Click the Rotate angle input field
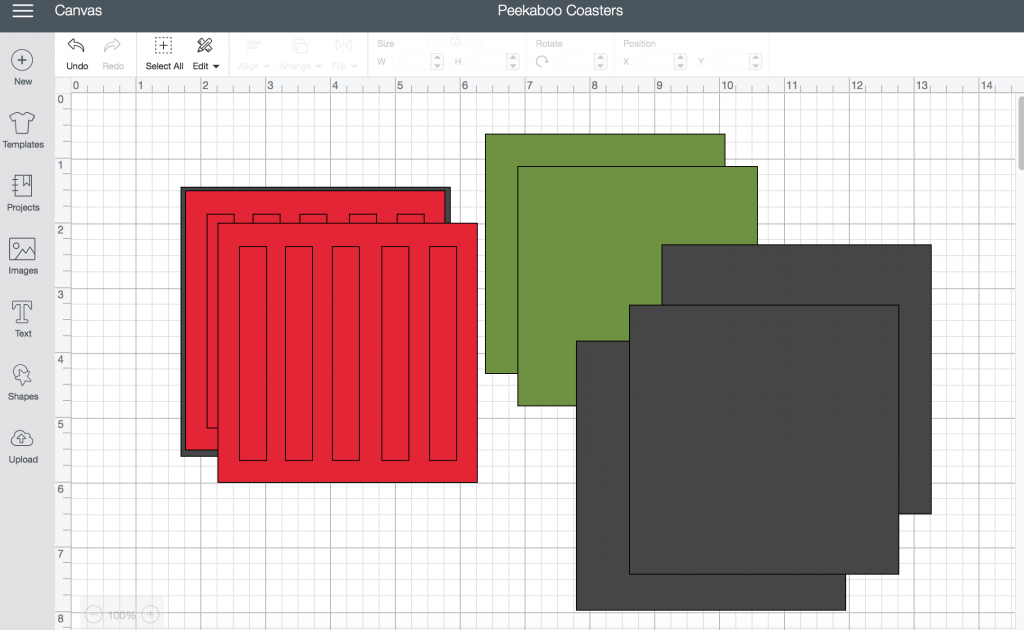 coord(574,61)
